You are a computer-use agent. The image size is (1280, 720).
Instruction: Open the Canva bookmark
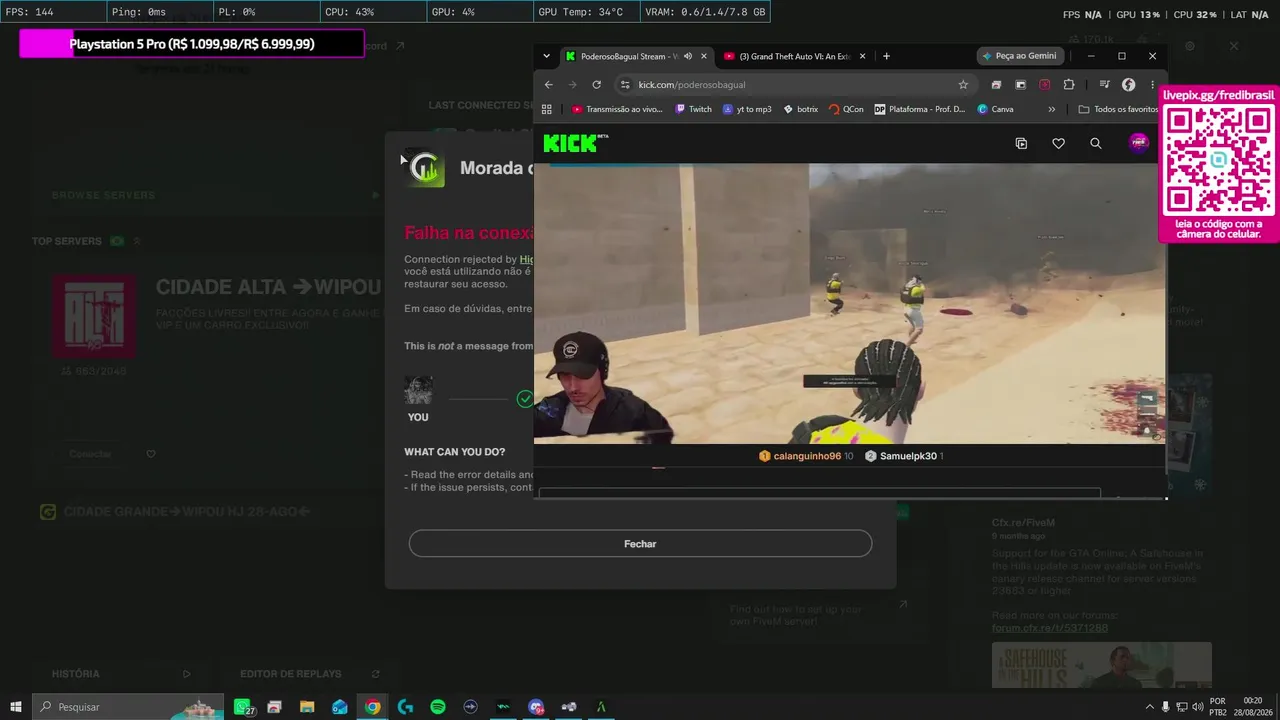click(996, 109)
